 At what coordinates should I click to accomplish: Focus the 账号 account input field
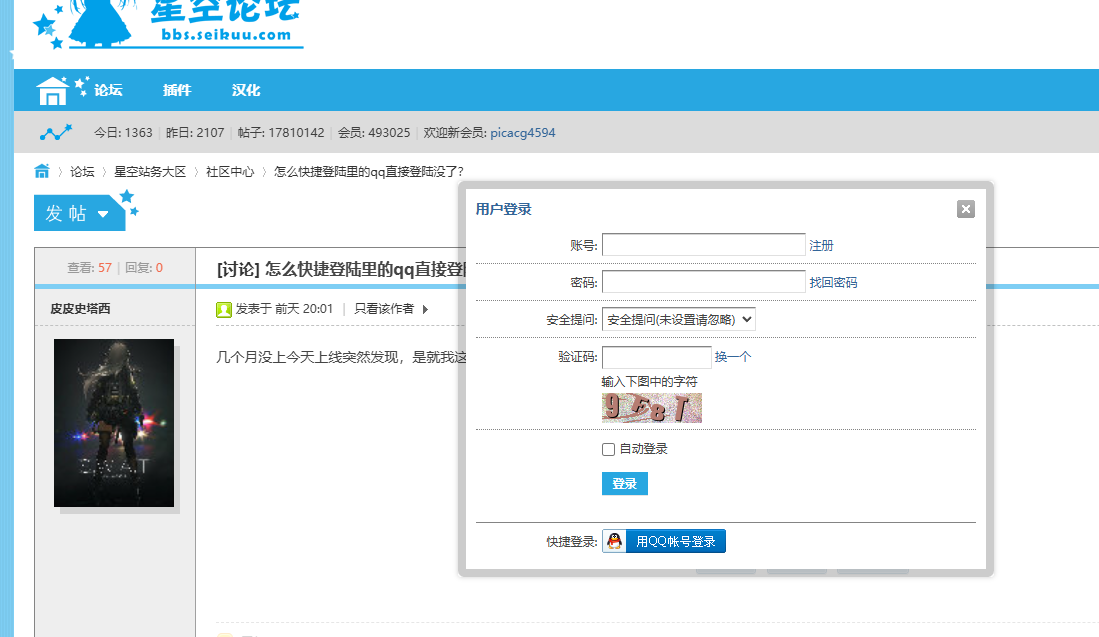703,245
